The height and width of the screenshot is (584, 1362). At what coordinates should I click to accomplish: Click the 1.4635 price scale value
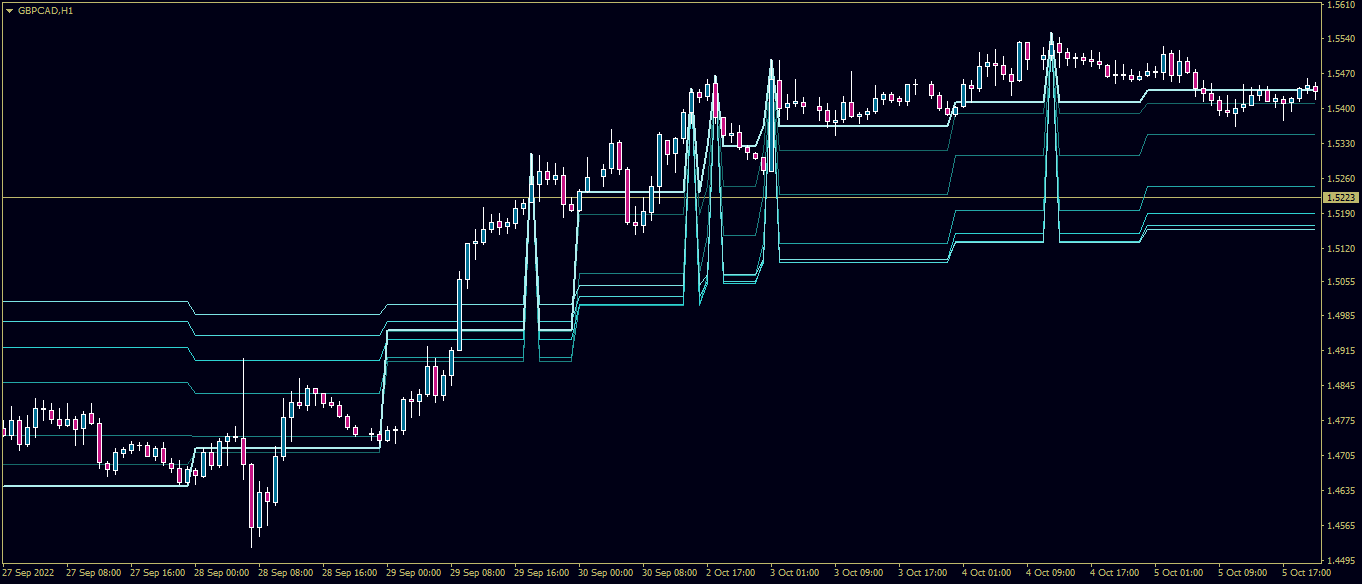pyautogui.click(x=1340, y=492)
